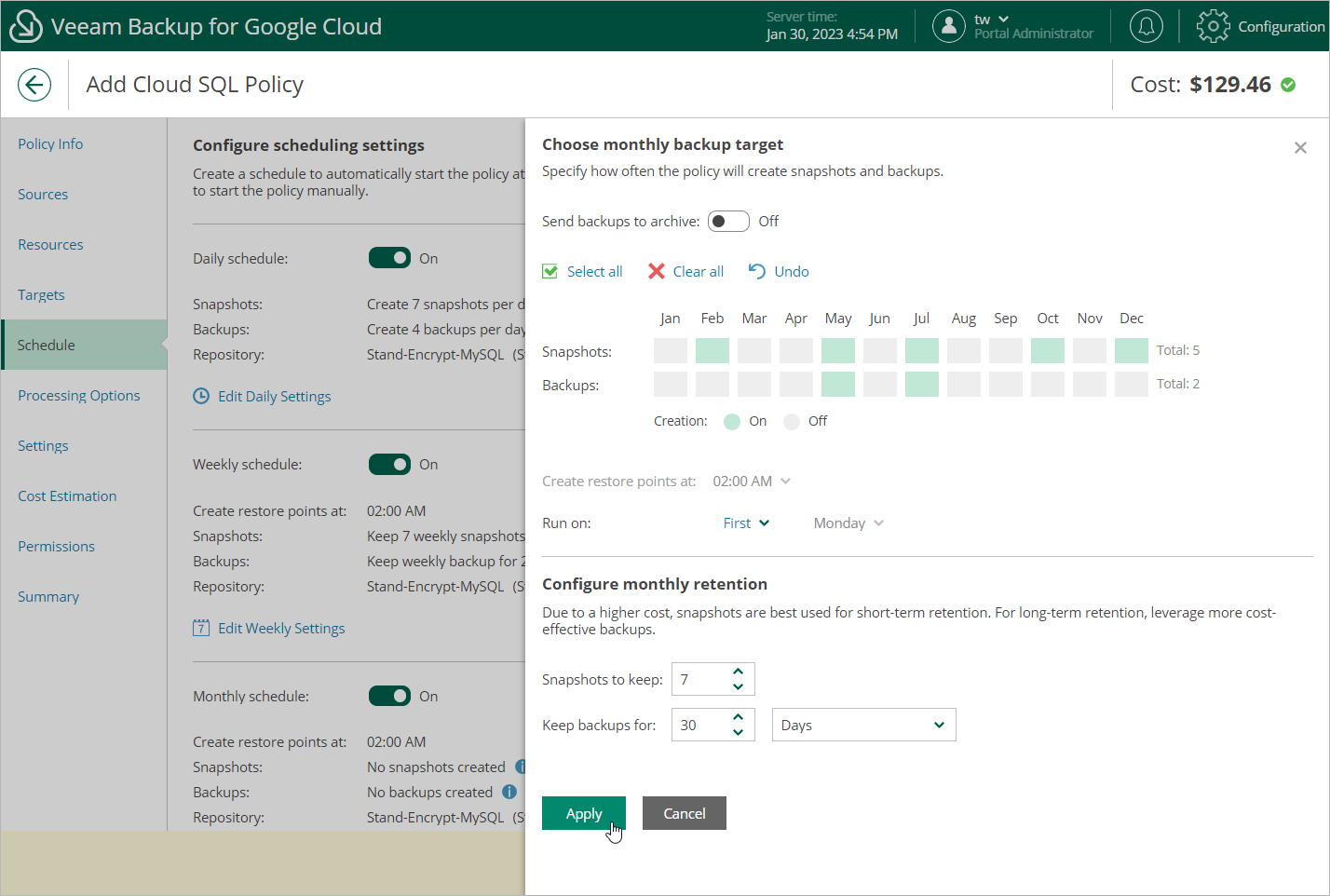Open the Settings step
Image resolution: width=1330 pixels, height=896 pixels.
pyautogui.click(x=43, y=445)
